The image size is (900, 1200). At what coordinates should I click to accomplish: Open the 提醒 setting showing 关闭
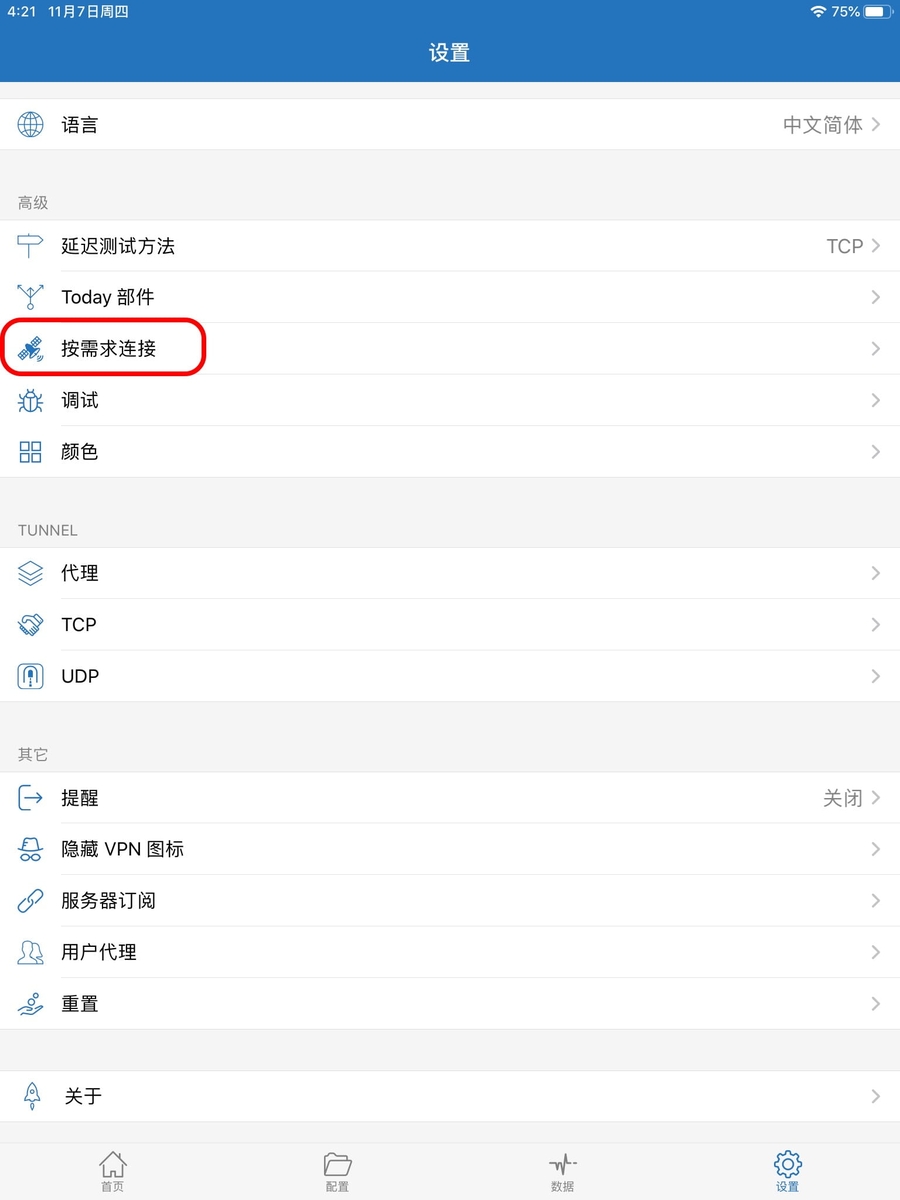click(850, 798)
